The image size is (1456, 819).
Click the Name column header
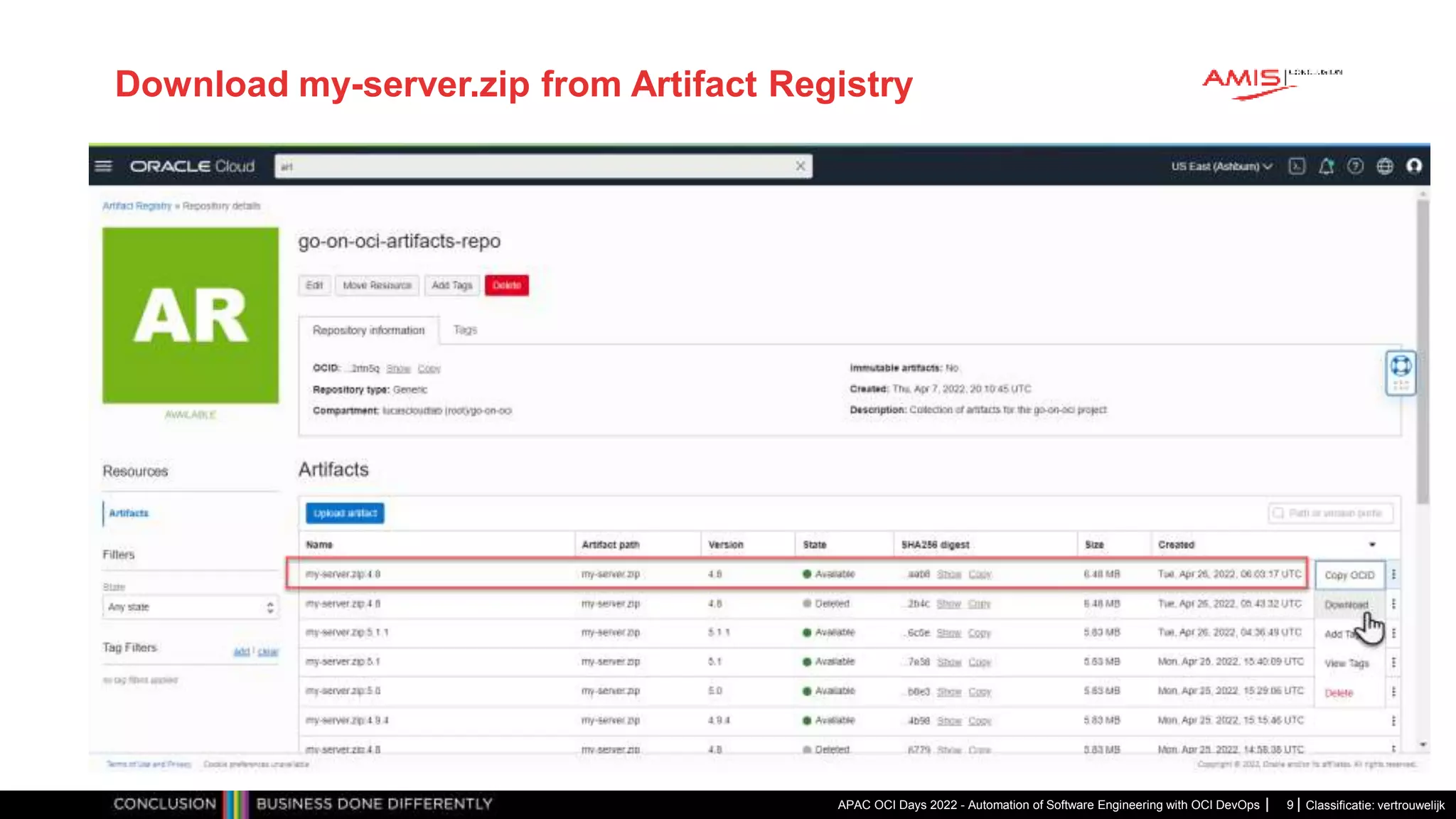click(x=319, y=545)
